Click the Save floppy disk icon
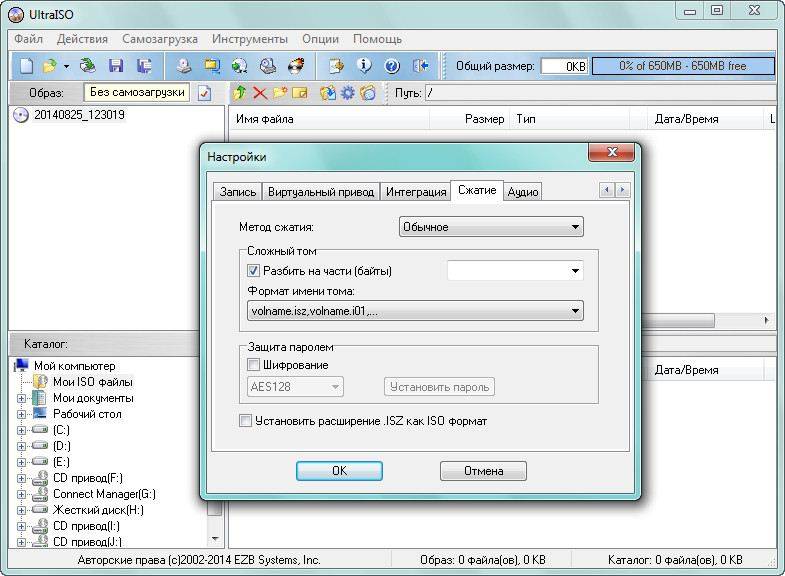Screen dimensions: 785x576 pos(116,66)
